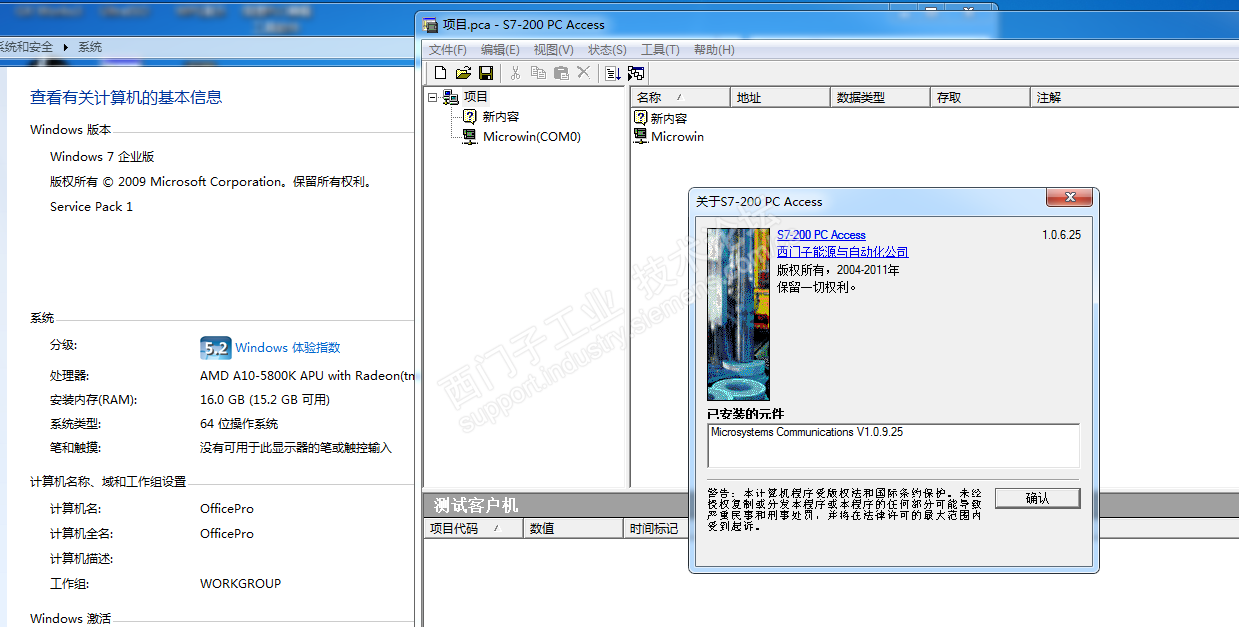Select the 新内容 row in the list pane
Screen dimensions: 1239x627
[669, 118]
